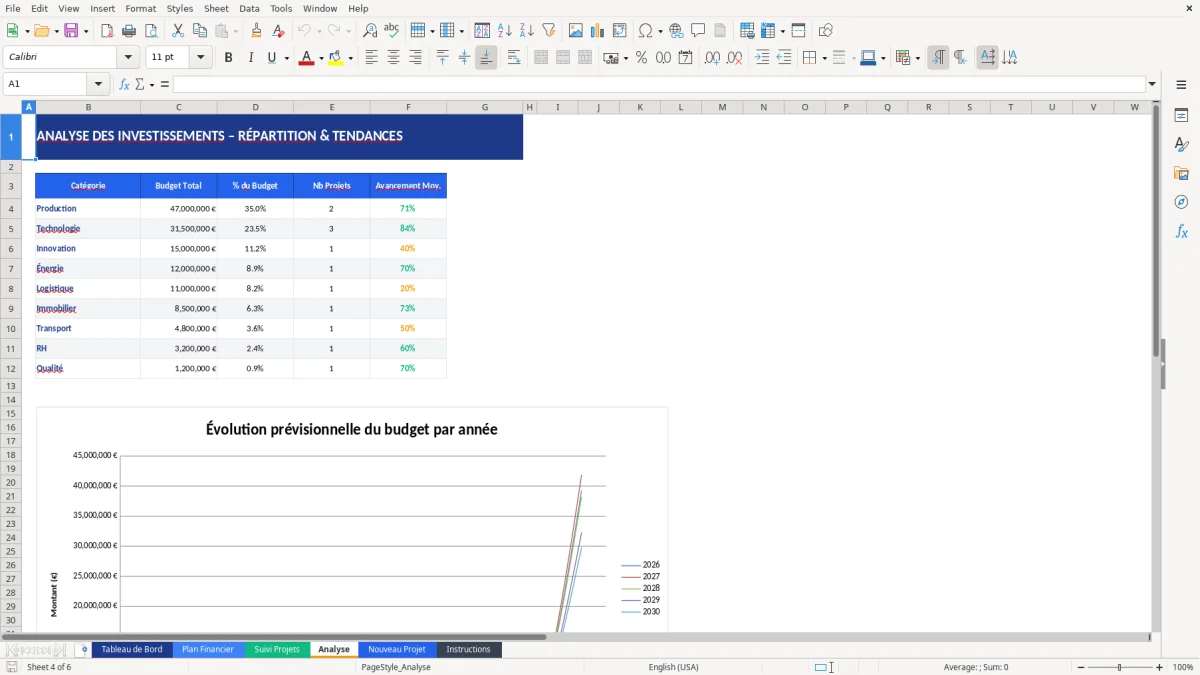The width and height of the screenshot is (1200, 675).
Task: Toggle italic formatting
Action: 249,57
